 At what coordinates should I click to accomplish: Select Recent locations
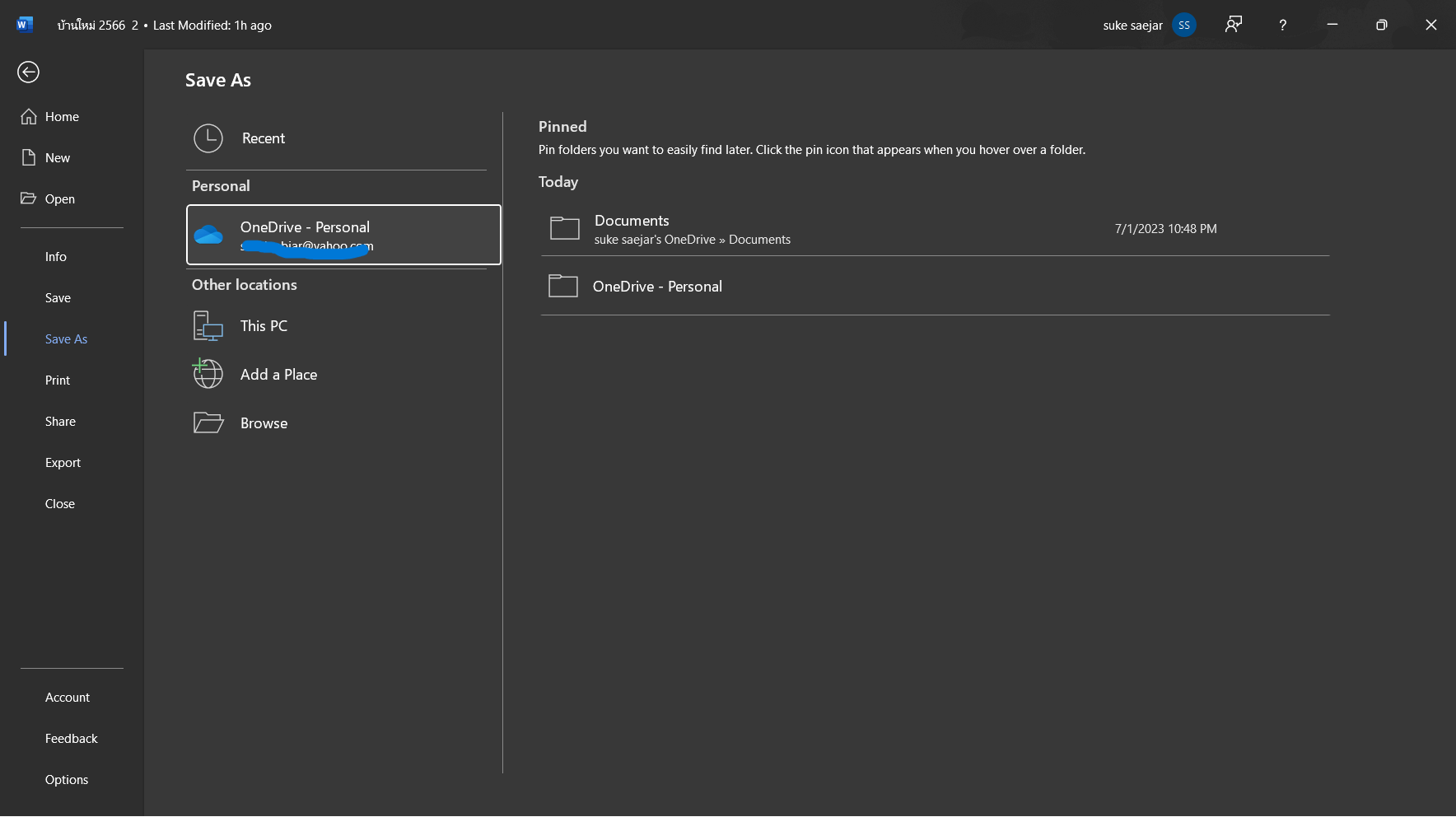click(x=337, y=138)
